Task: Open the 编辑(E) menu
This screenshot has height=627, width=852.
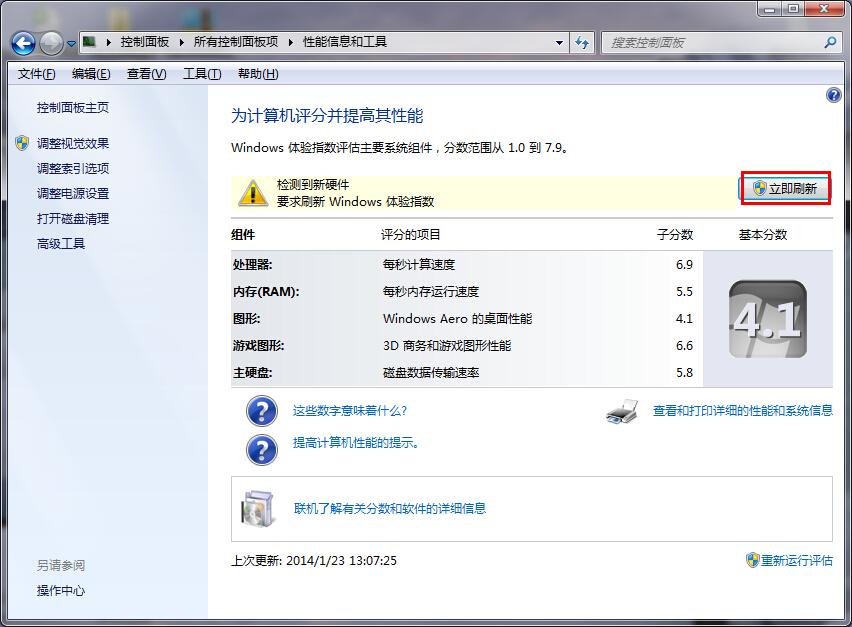Action: coord(91,74)
